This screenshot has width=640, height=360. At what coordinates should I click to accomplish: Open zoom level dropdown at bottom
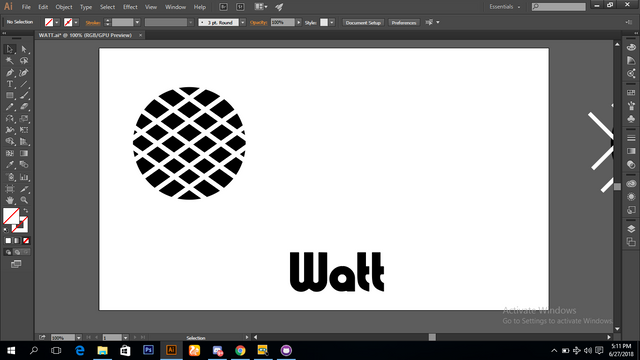(x=78, y=338)
